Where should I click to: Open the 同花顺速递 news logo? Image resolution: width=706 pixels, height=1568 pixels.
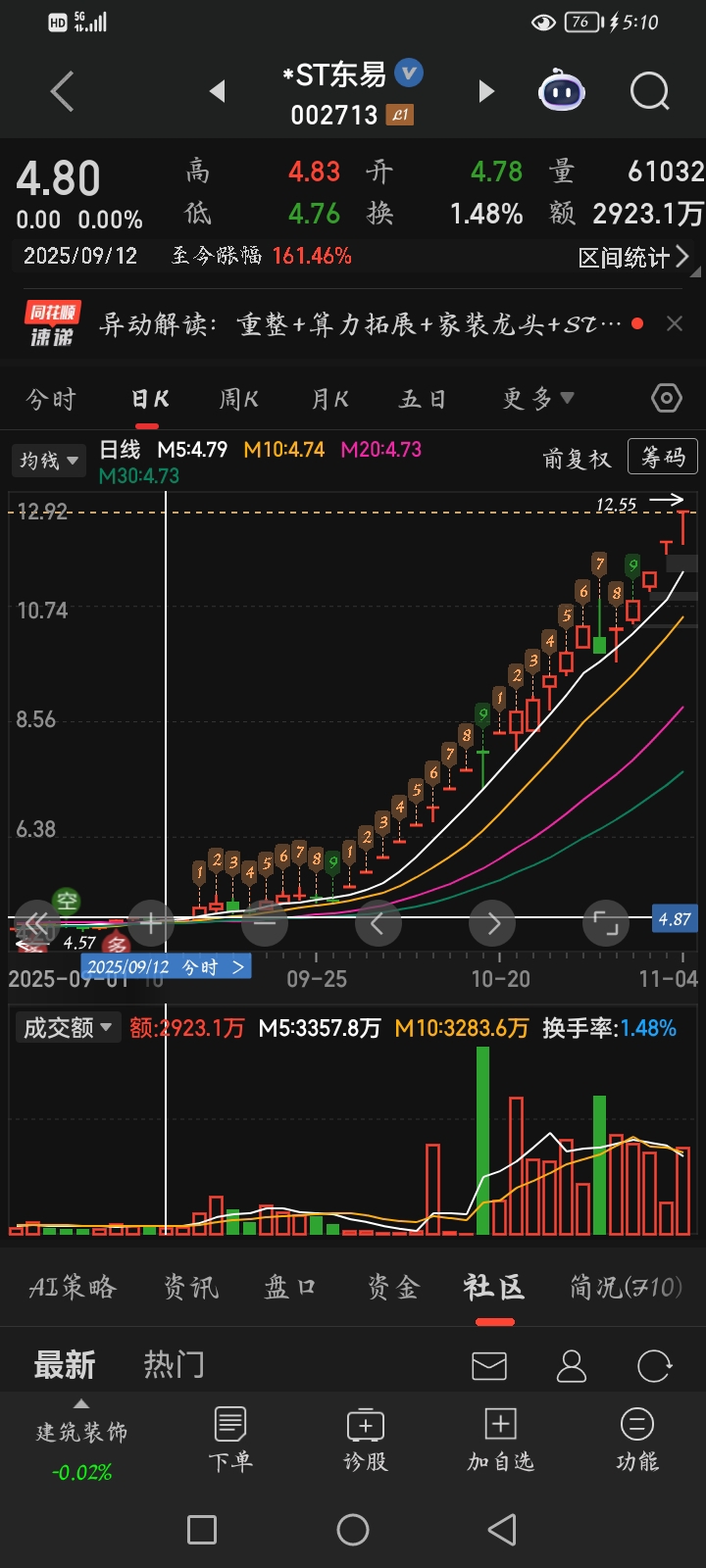pos(52,323)
